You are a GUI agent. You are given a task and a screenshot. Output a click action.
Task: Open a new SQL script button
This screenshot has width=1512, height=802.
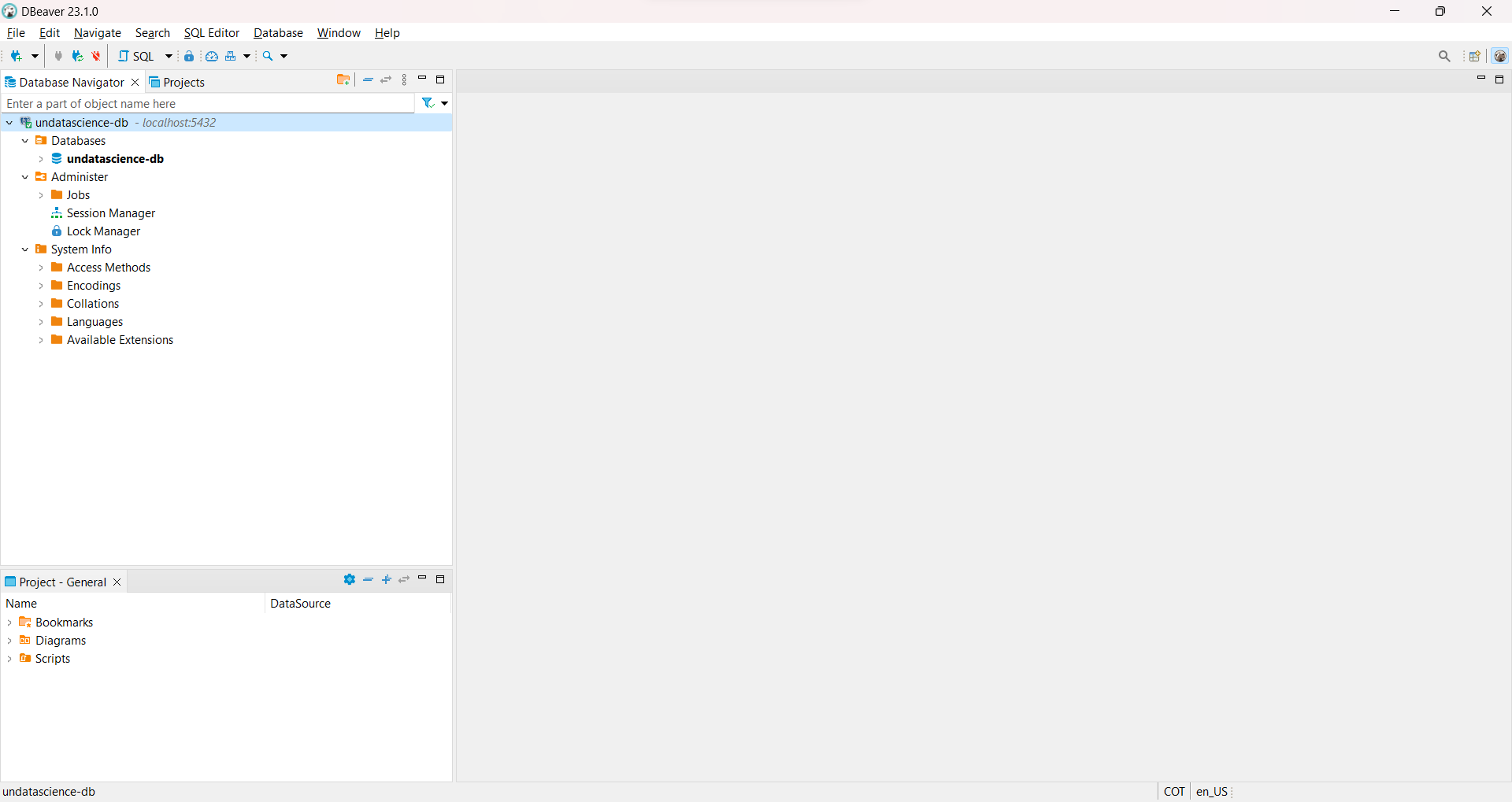point(136,56)
